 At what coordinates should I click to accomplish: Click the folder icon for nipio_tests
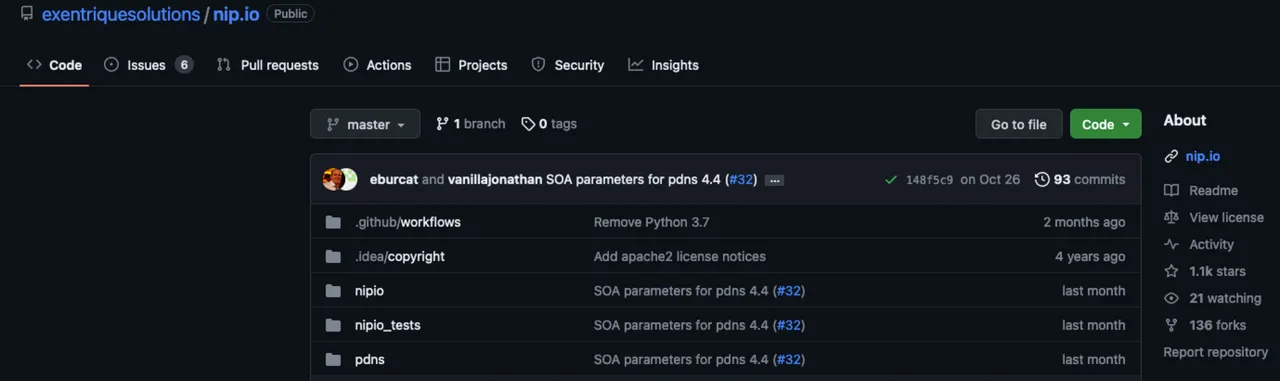pos(333,325)
